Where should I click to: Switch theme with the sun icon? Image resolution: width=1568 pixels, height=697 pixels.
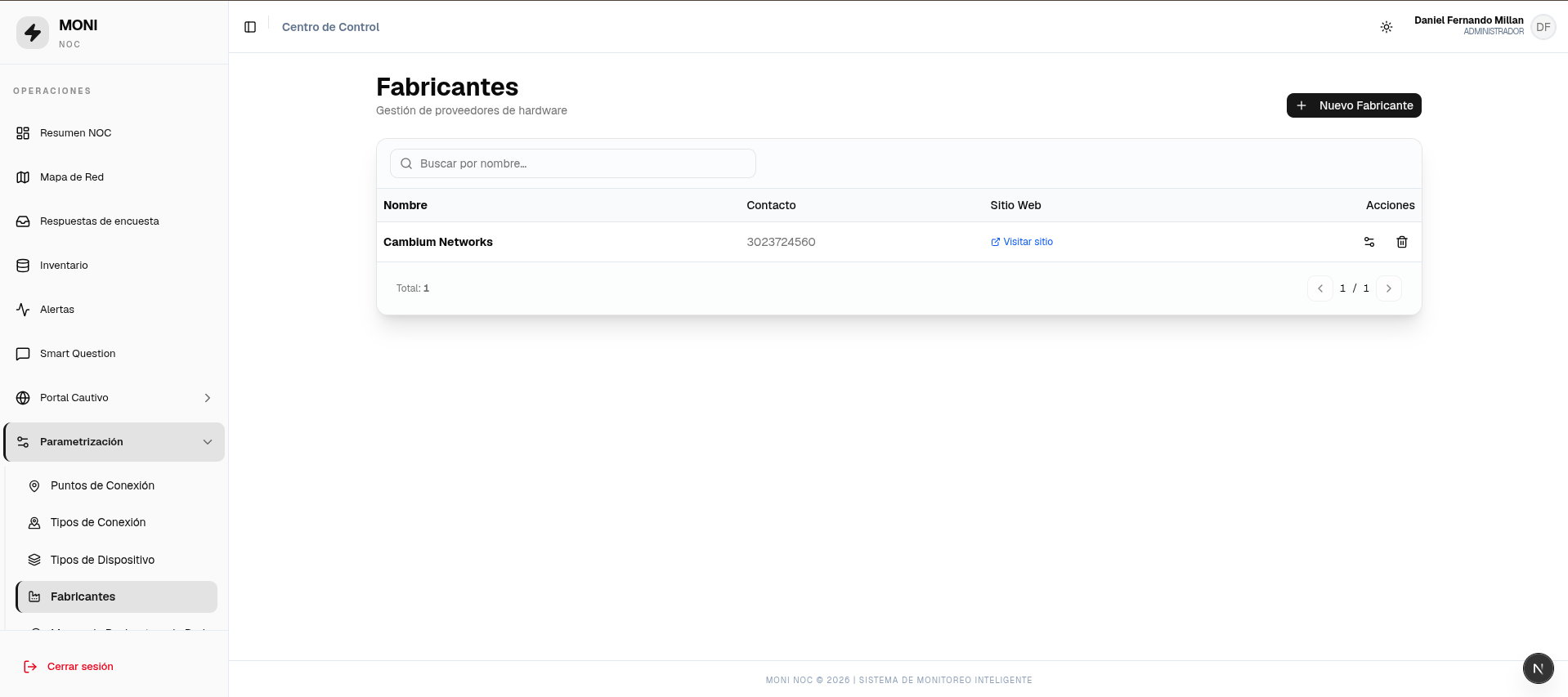click(1387, 27)
